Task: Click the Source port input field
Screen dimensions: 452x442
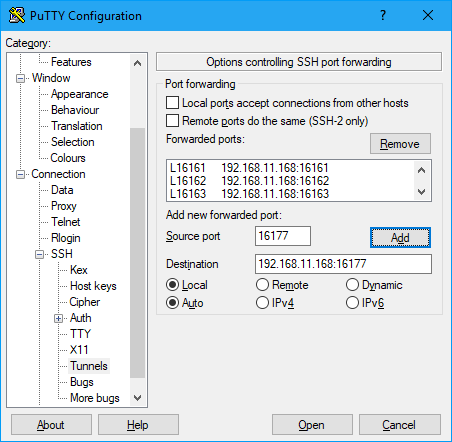Action: tap(283, 236)
